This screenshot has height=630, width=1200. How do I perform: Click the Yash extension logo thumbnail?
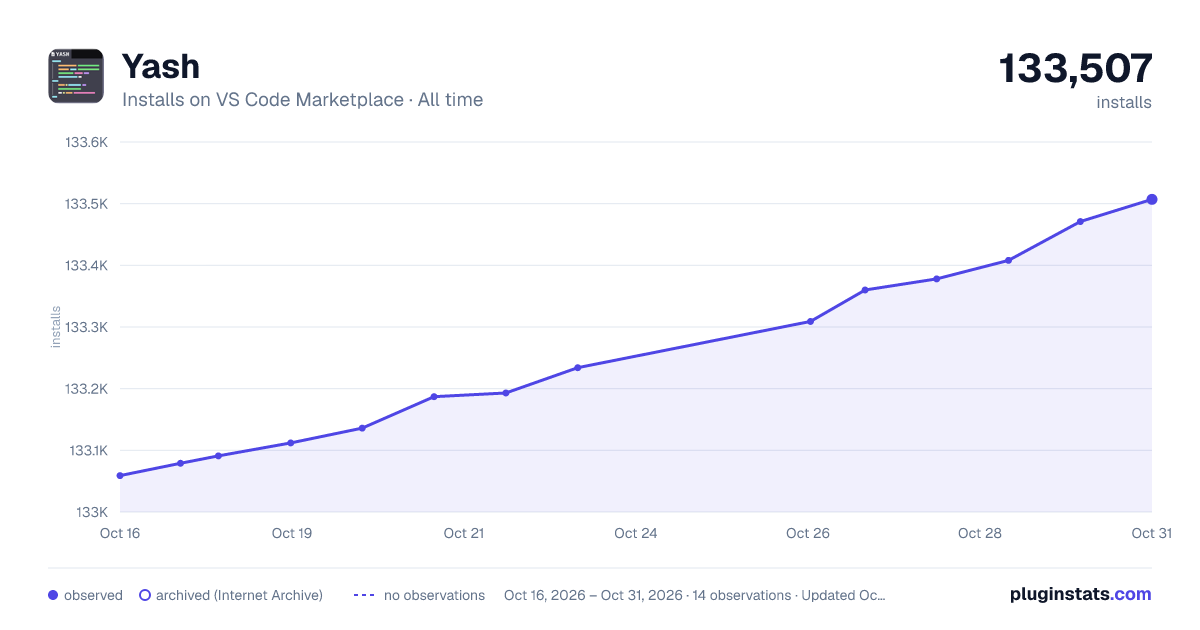pos(76,76)
